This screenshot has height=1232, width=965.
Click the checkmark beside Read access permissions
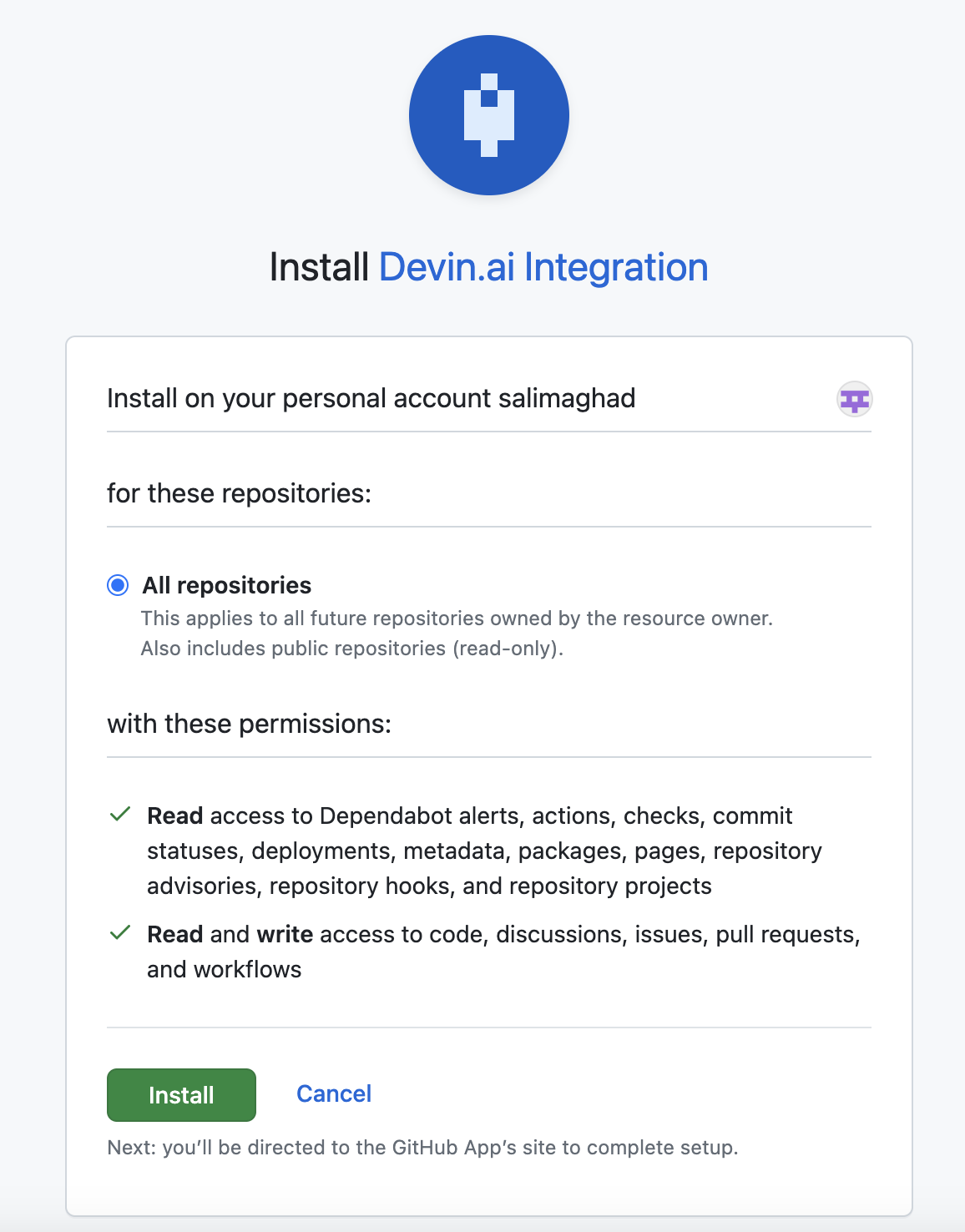point(120,814)
